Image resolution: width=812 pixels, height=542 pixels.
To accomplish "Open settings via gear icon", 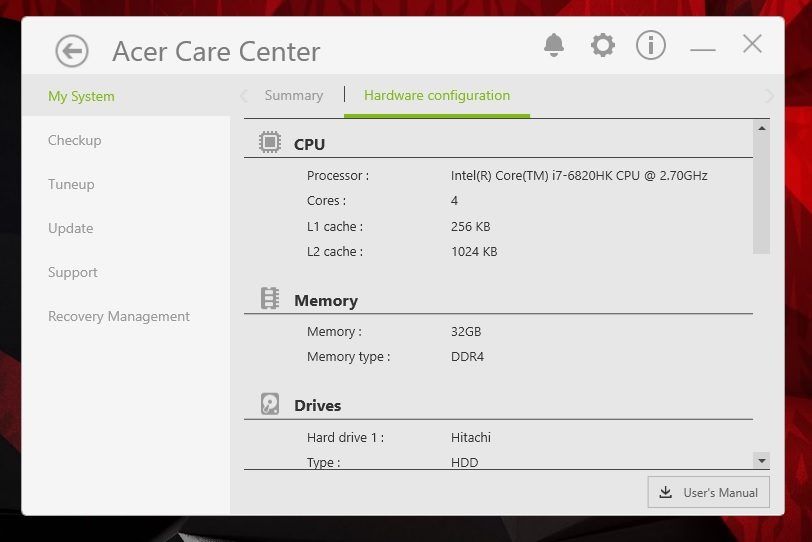I will click(602, 45).
